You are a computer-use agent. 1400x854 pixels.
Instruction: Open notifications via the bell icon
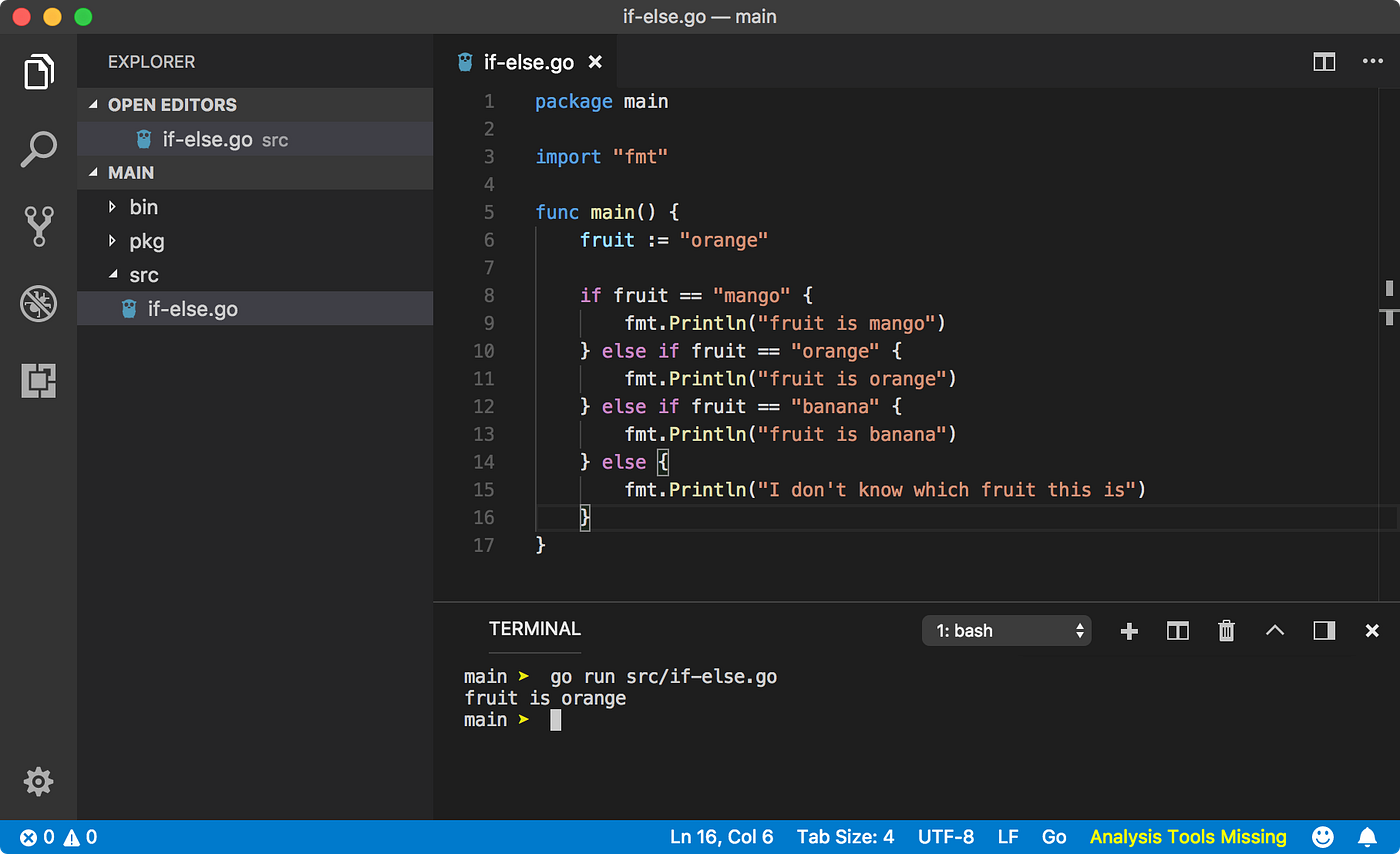[1368, 836]
